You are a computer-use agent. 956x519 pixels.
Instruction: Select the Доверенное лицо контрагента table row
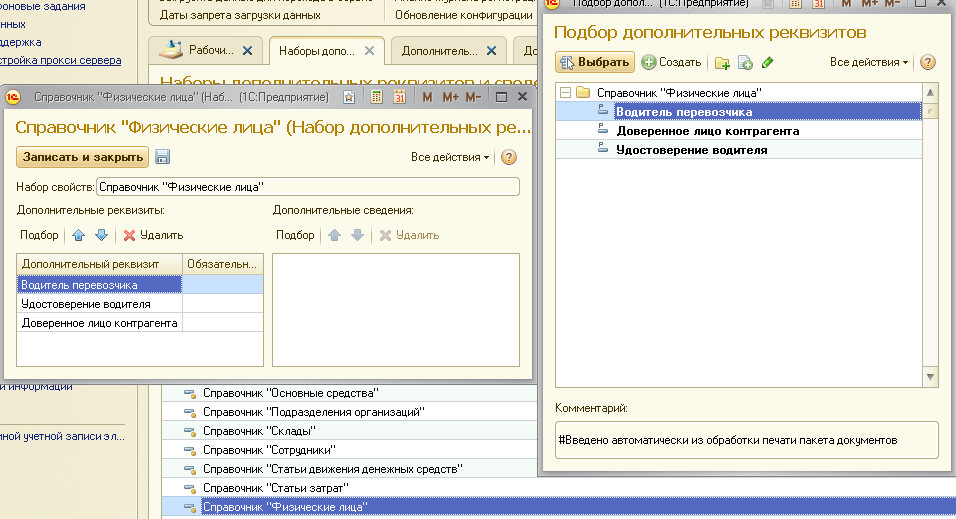[x=140, y=323]
